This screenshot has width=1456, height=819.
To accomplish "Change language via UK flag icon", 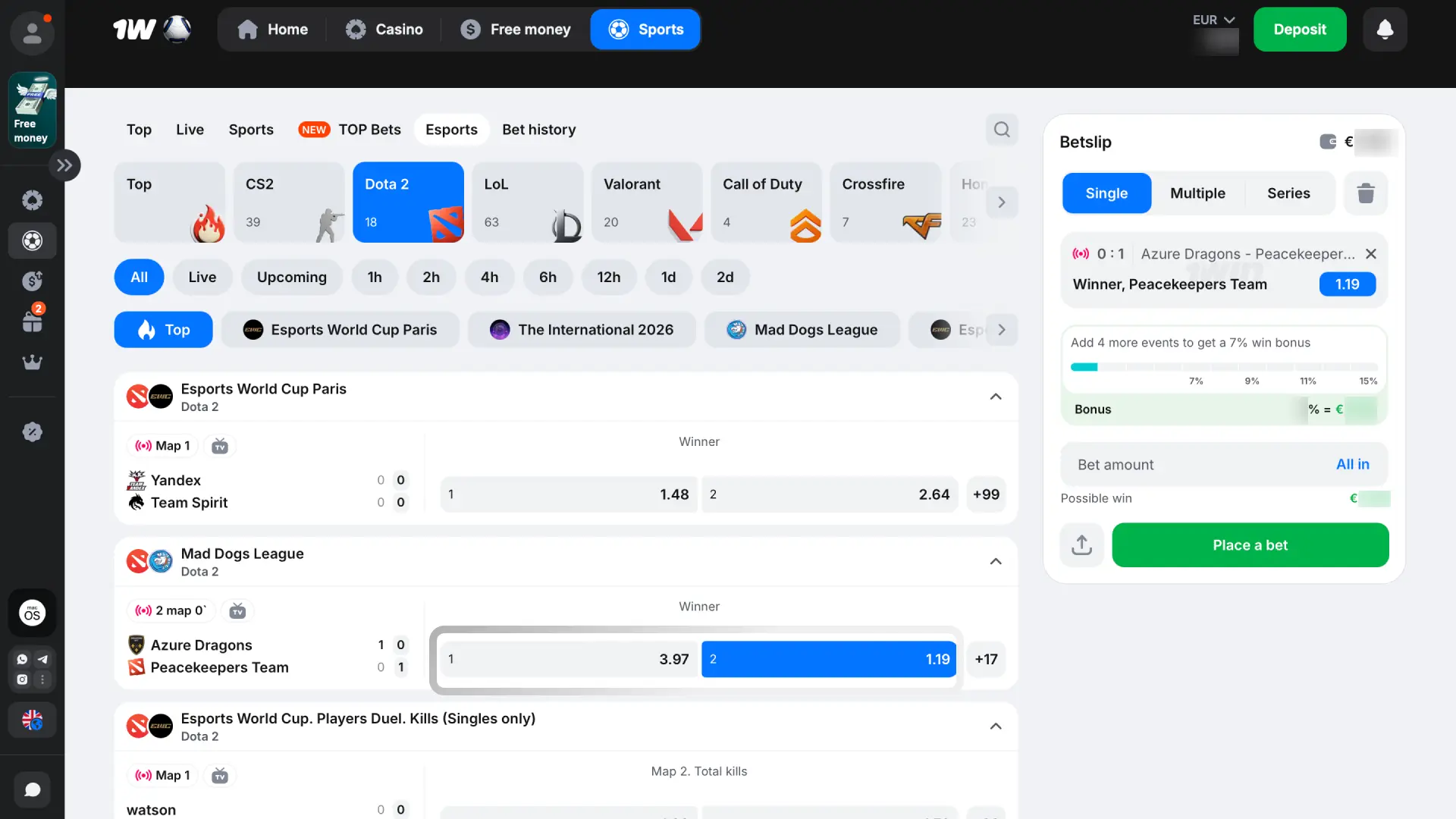I will tap(32, 720).
